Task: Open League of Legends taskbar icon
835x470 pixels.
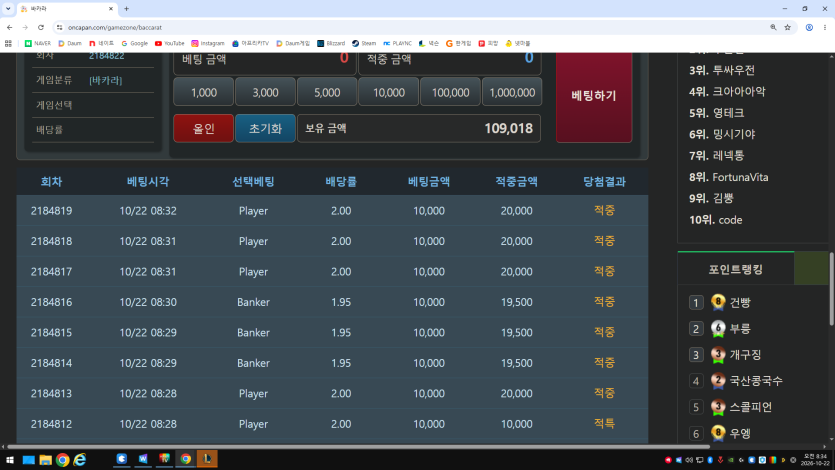Action: (x=207, y=459)
